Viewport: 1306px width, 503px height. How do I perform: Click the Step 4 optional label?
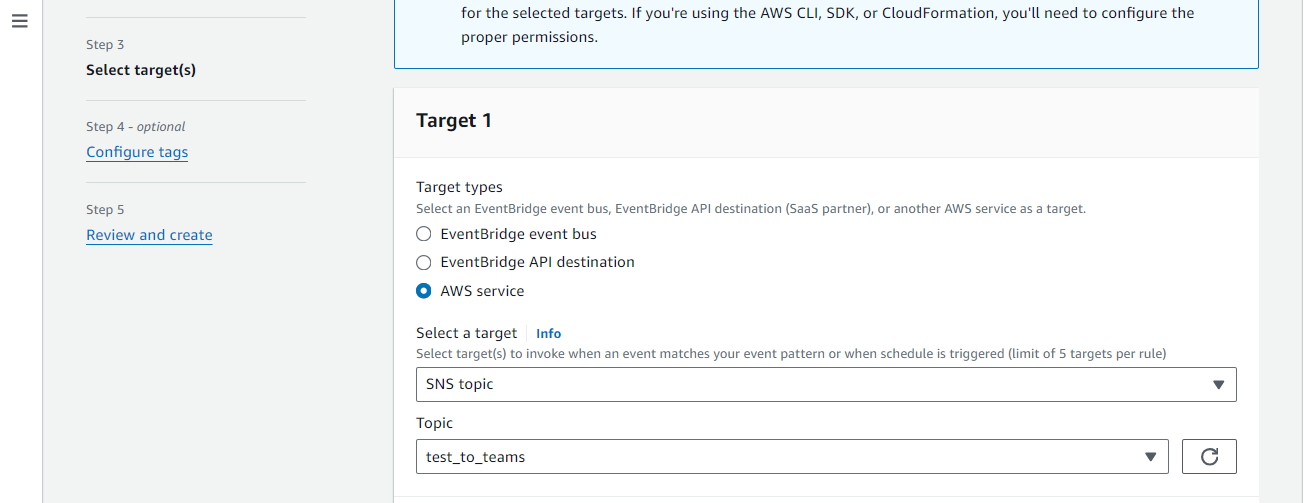[136, 127]
